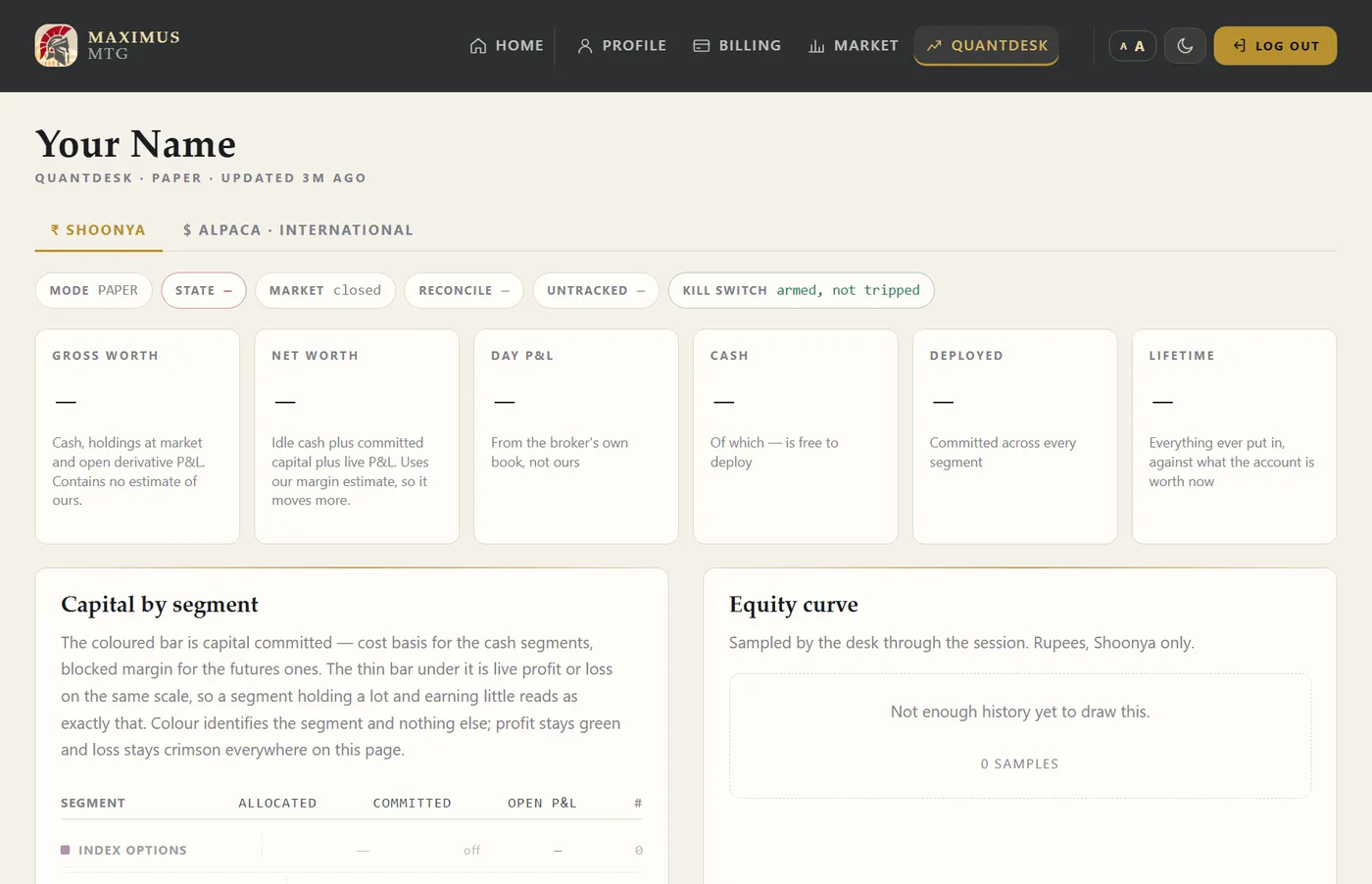Viewport: 1372px width, 884px height.
Task: Navigate to Market
Action: coord(853,45)
